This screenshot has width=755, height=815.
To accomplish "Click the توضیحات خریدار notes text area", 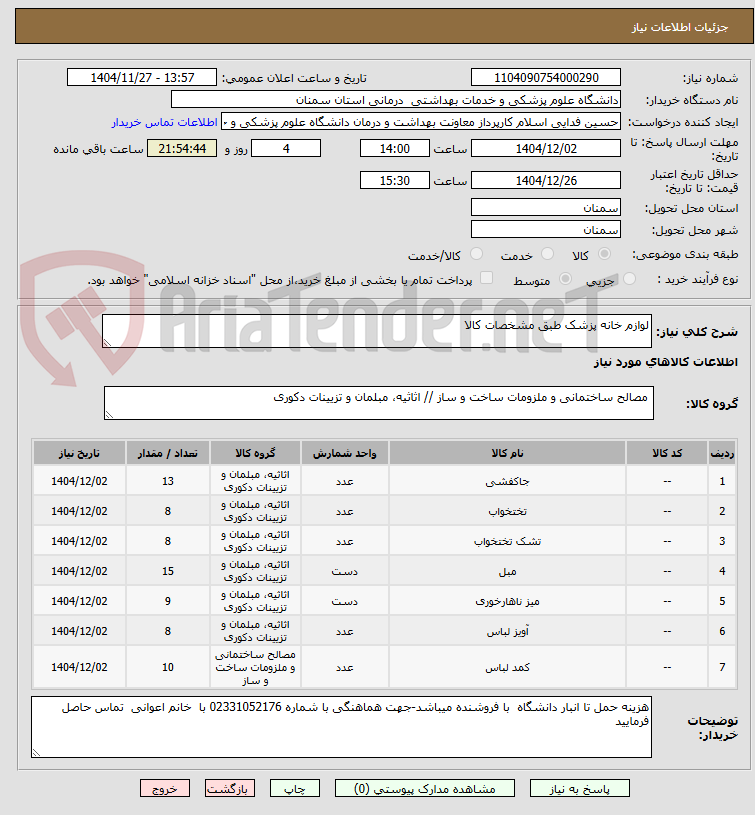I will point(341,727).
